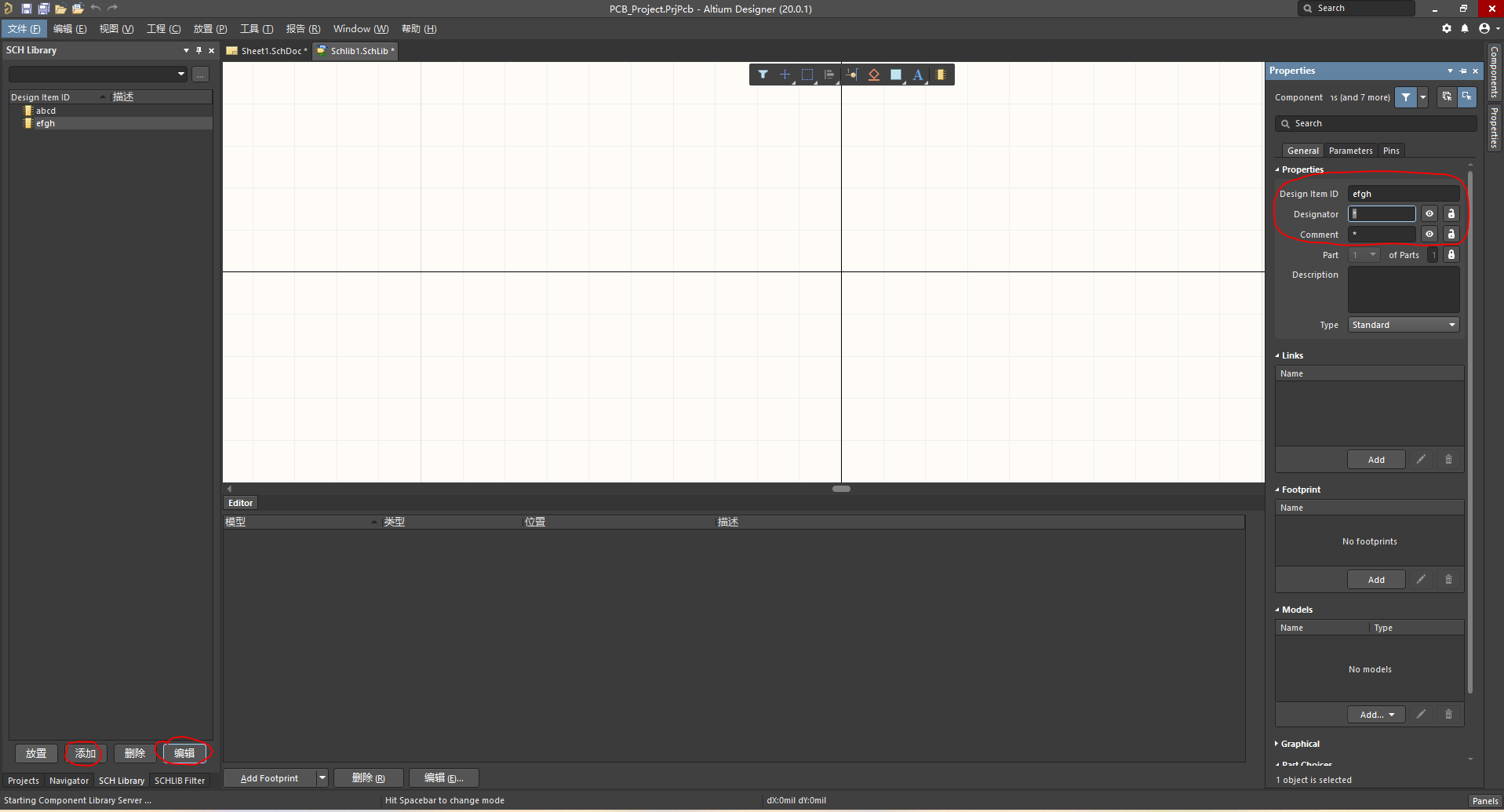
Task: Open the Add Footprint dropdown arrow
Action: point(322,778)
